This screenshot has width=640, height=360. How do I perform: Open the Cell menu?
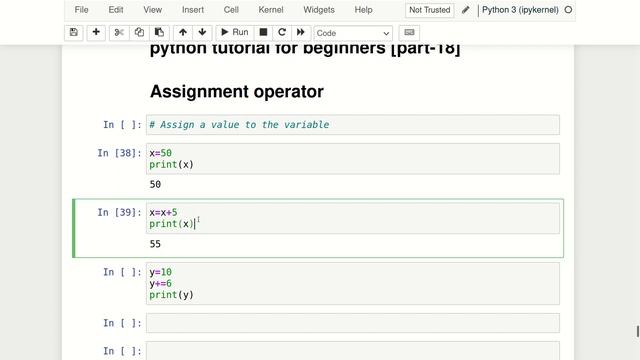(231, 10)
